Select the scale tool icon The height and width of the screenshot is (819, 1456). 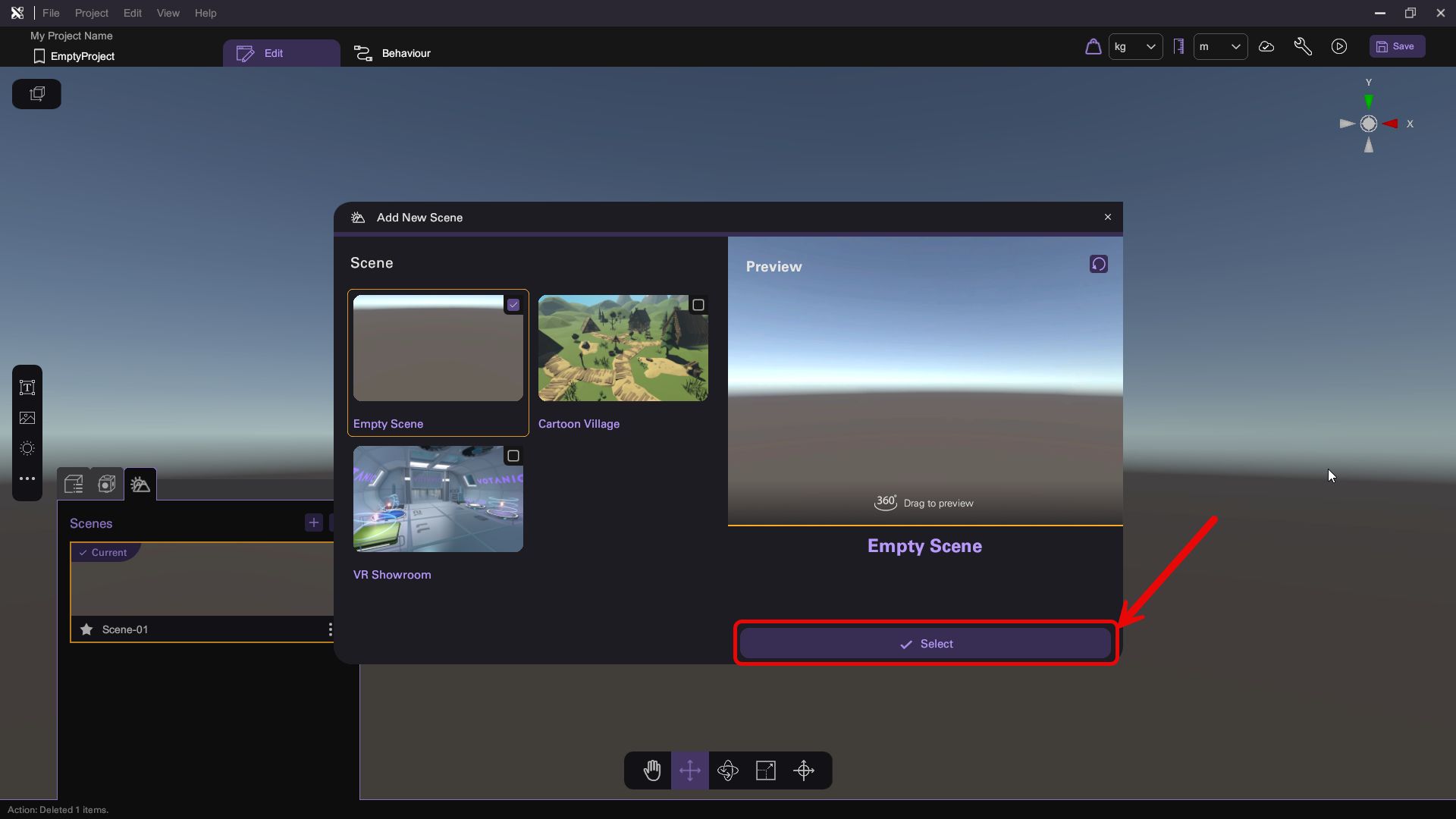(766, 770)
